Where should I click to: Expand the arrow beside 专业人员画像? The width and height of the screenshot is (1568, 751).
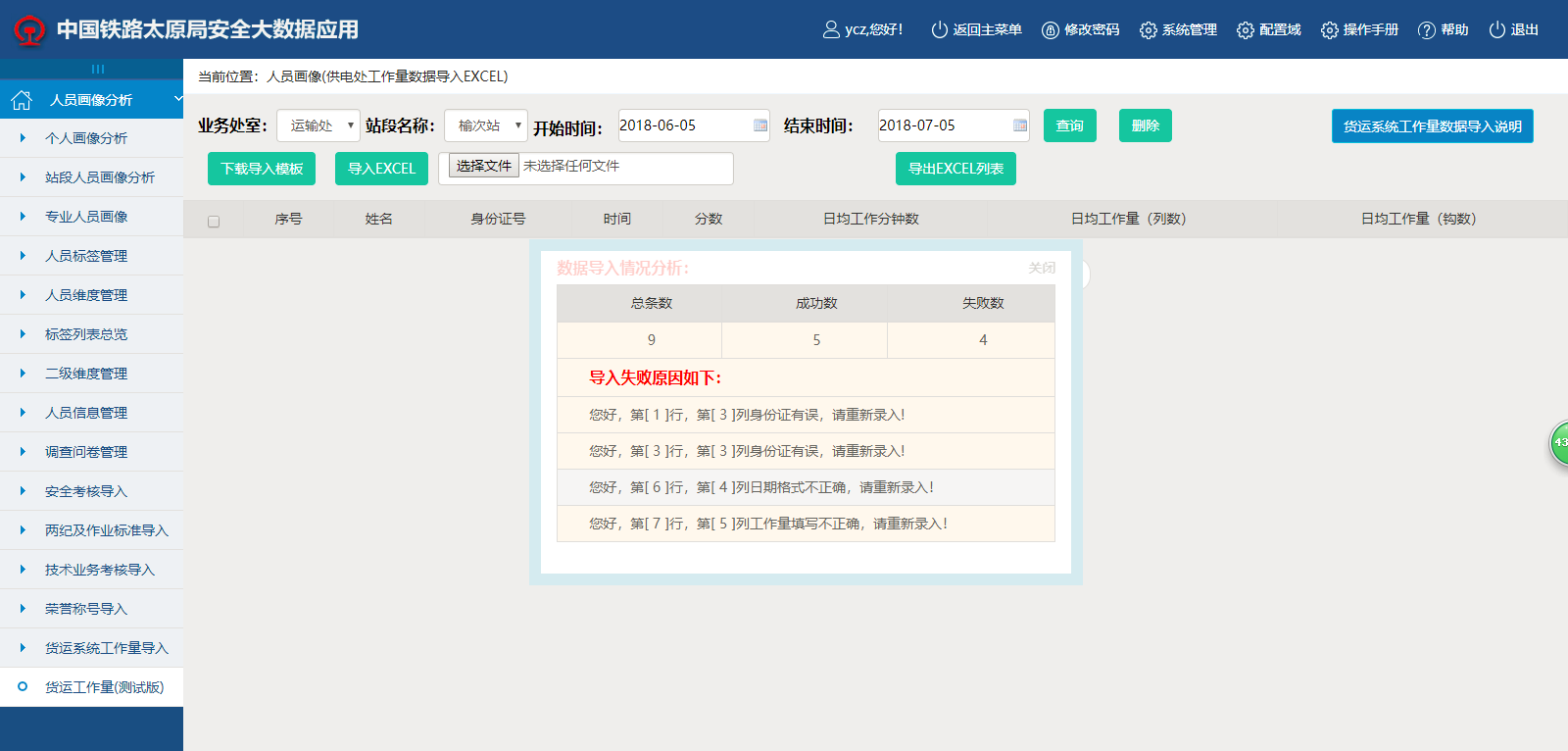click(23, 216)
